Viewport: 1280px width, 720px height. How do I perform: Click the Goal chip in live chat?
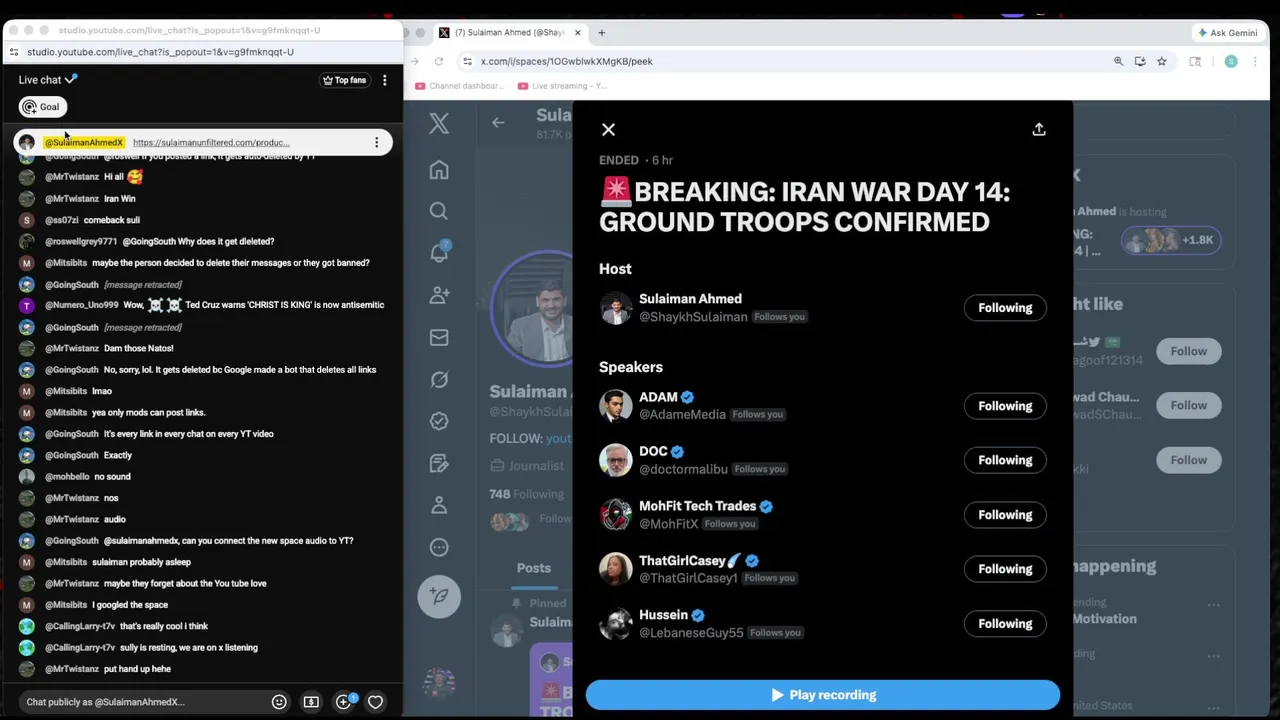click(x=42, y=107)
